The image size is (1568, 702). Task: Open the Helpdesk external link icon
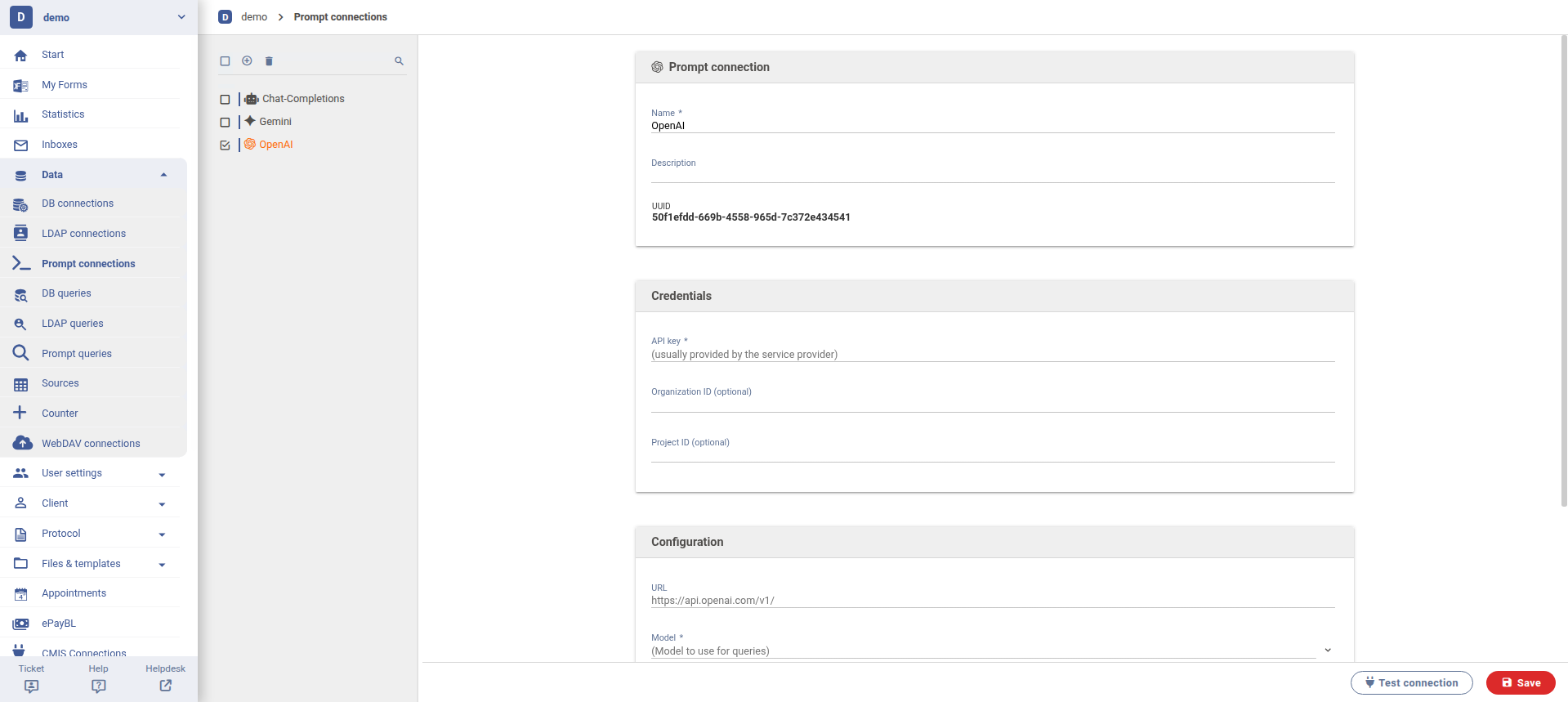click(x=165, y=686)
